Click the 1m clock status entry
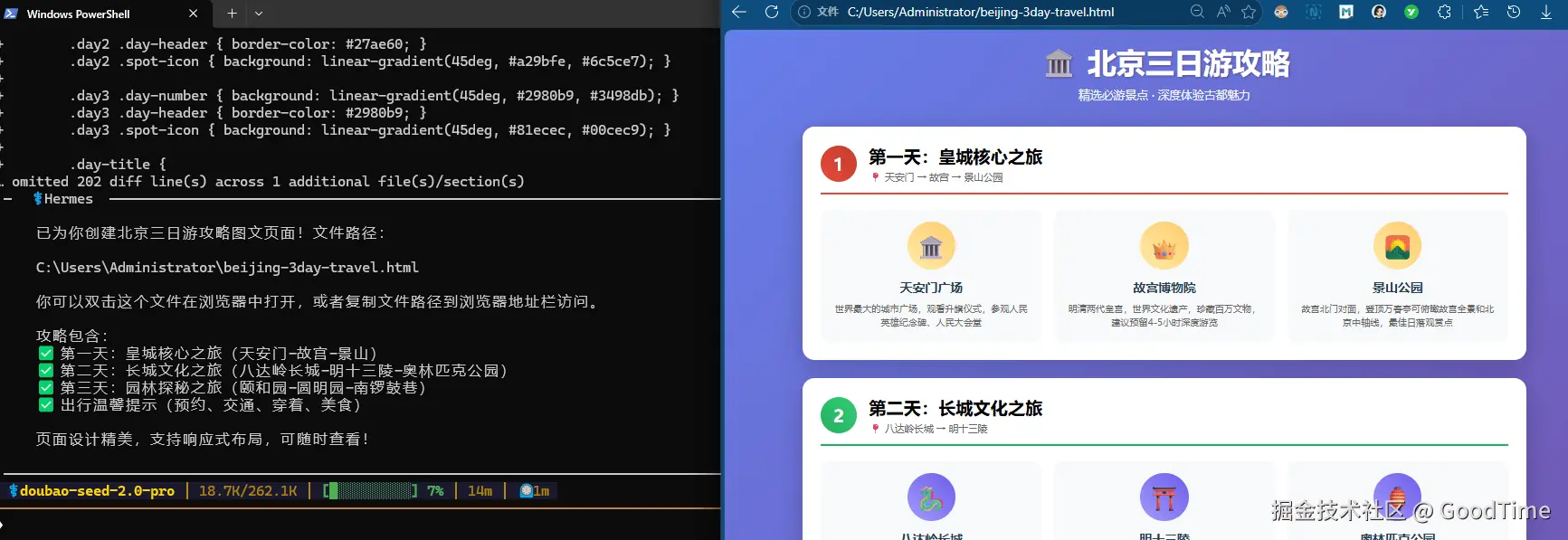Viewport: 1568px width, 540px height. point(535,491)
